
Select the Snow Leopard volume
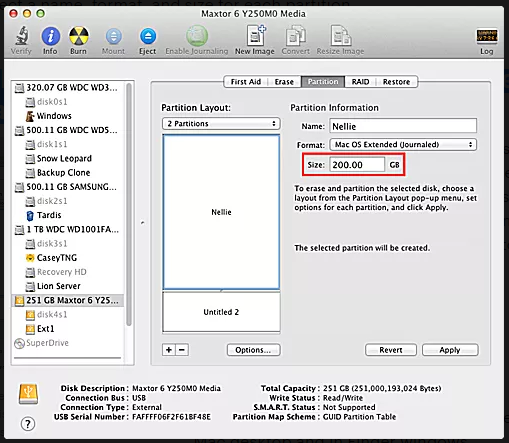pos(59,158)
